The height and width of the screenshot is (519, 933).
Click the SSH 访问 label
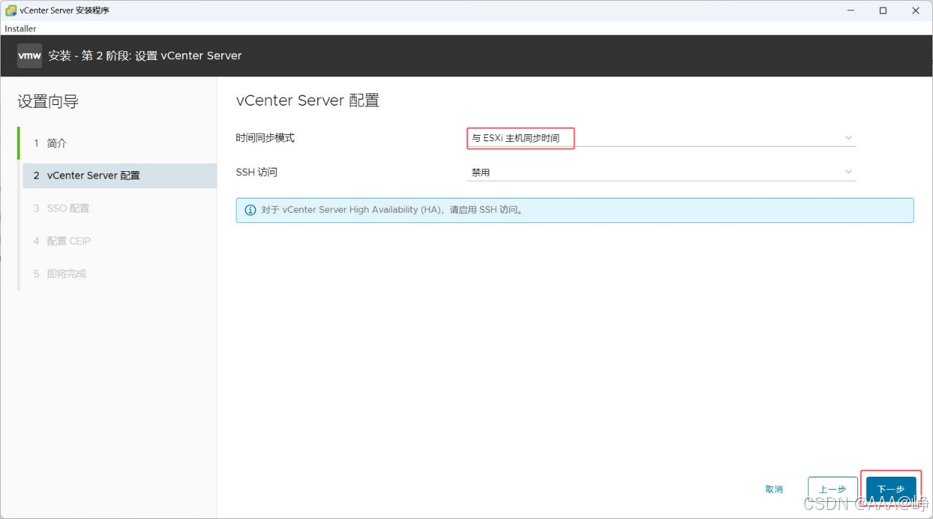[256, 172]
